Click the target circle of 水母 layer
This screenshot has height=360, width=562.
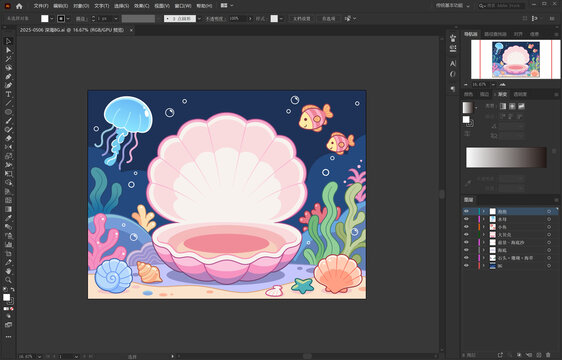point(549,219)
